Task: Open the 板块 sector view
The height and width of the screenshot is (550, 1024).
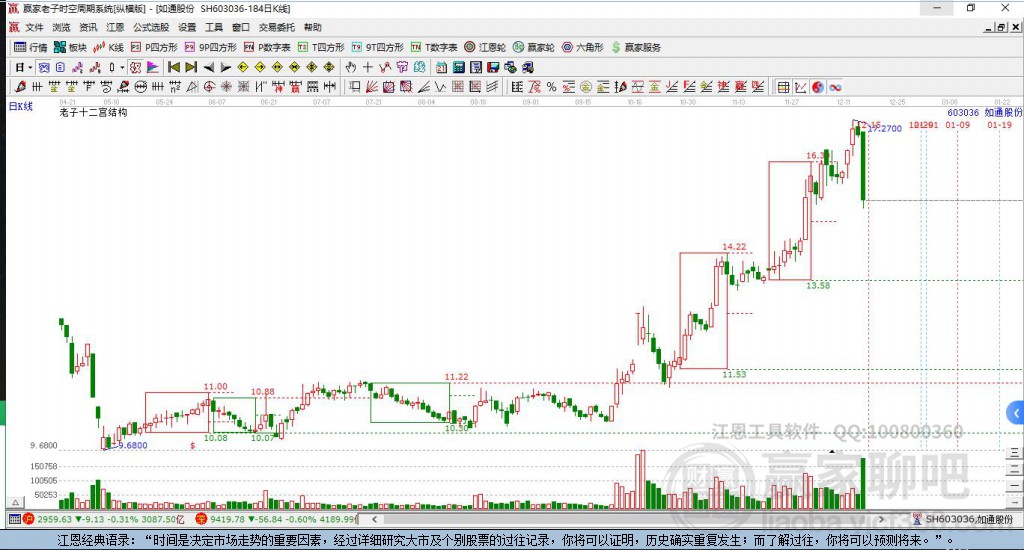Action: click(x=71, y=47)
